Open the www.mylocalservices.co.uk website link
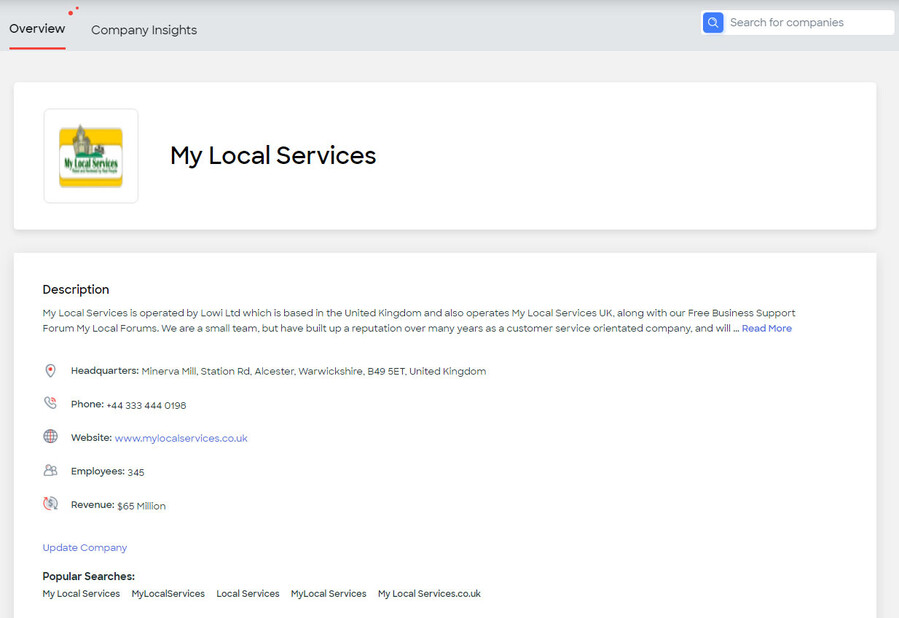The image size is (899, 618). (x=181, y=438)
